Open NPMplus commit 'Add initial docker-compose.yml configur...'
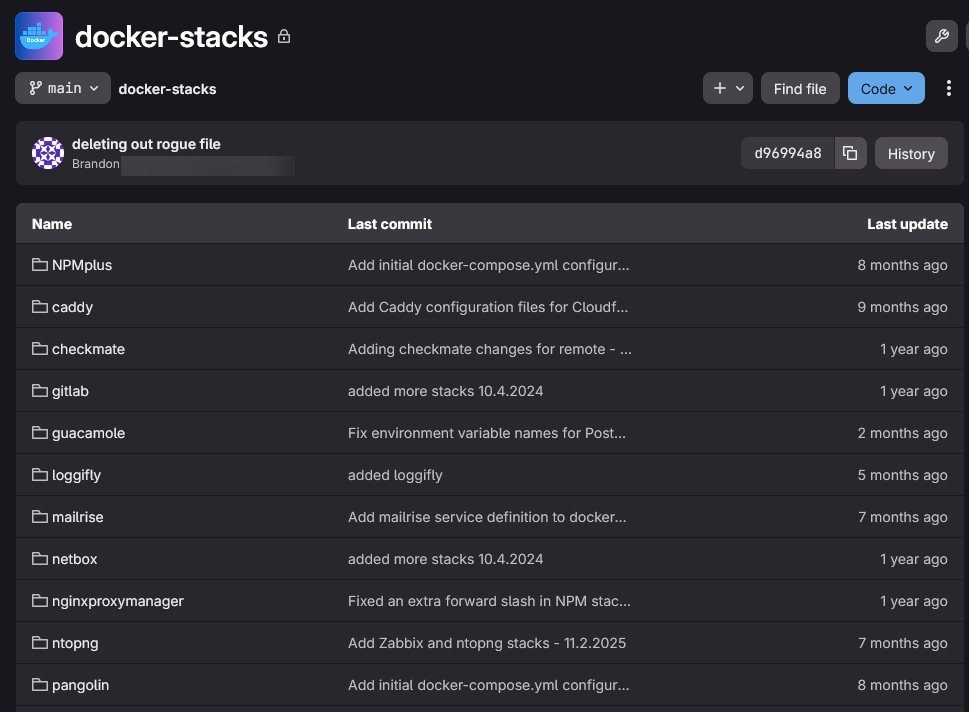The image size is (969, 712). [489, 265]
